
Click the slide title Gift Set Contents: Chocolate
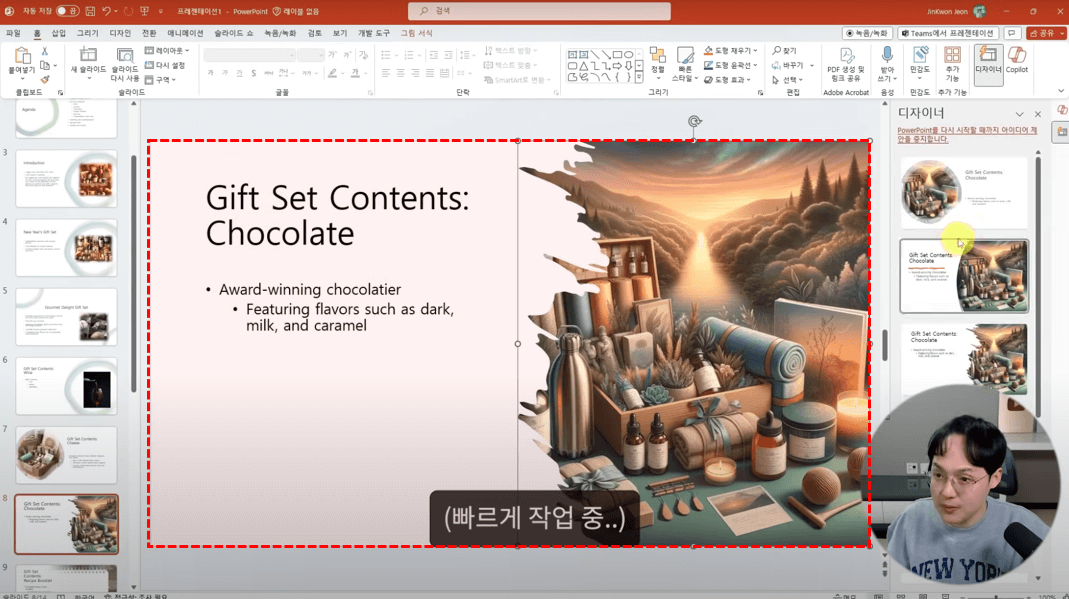tap(337, 215)
